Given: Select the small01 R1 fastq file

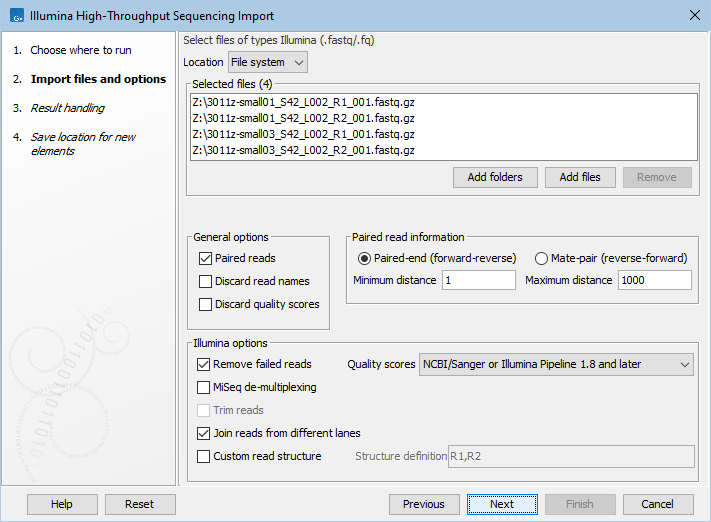Looking at the screenshot, I should click(302, 101).
